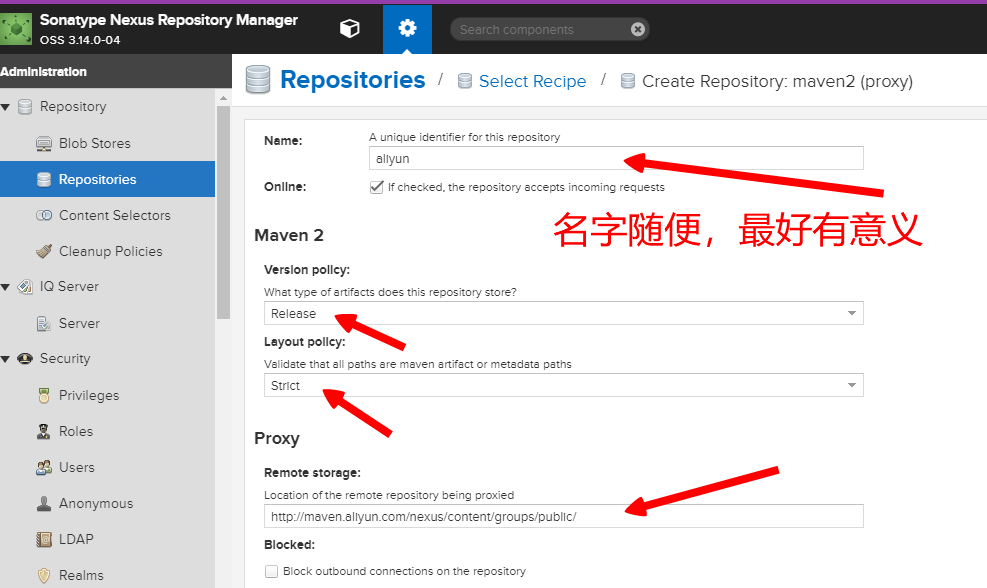This screenshot has width=987, height=588.
Task: Click the Repositories database icon in sidebar
Action: (x=43, y=179)
